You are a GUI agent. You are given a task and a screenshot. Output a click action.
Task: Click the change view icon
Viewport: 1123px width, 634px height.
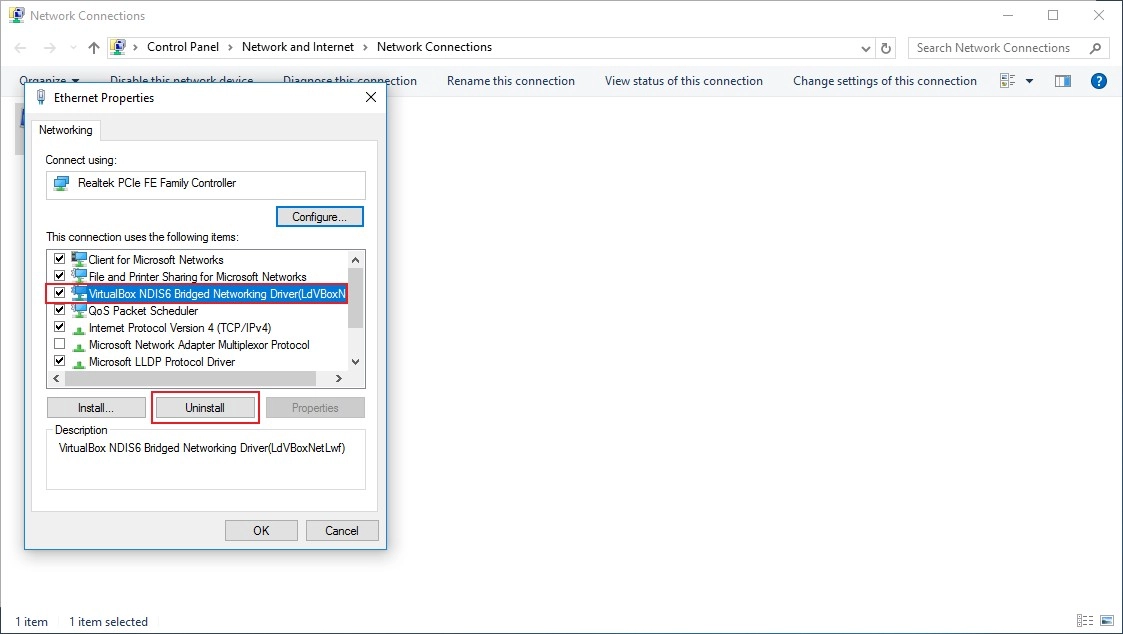coord(1008,81)
